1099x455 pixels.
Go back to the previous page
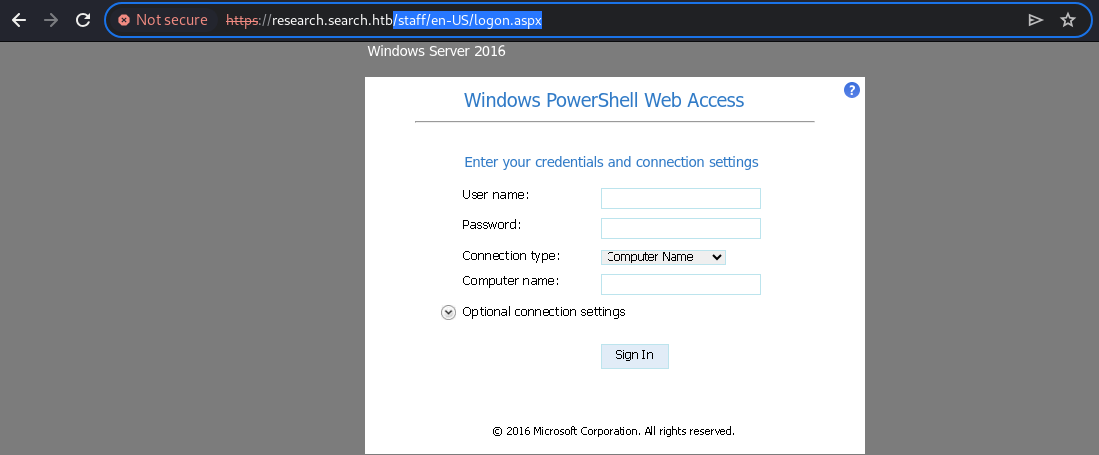[19, 20]
